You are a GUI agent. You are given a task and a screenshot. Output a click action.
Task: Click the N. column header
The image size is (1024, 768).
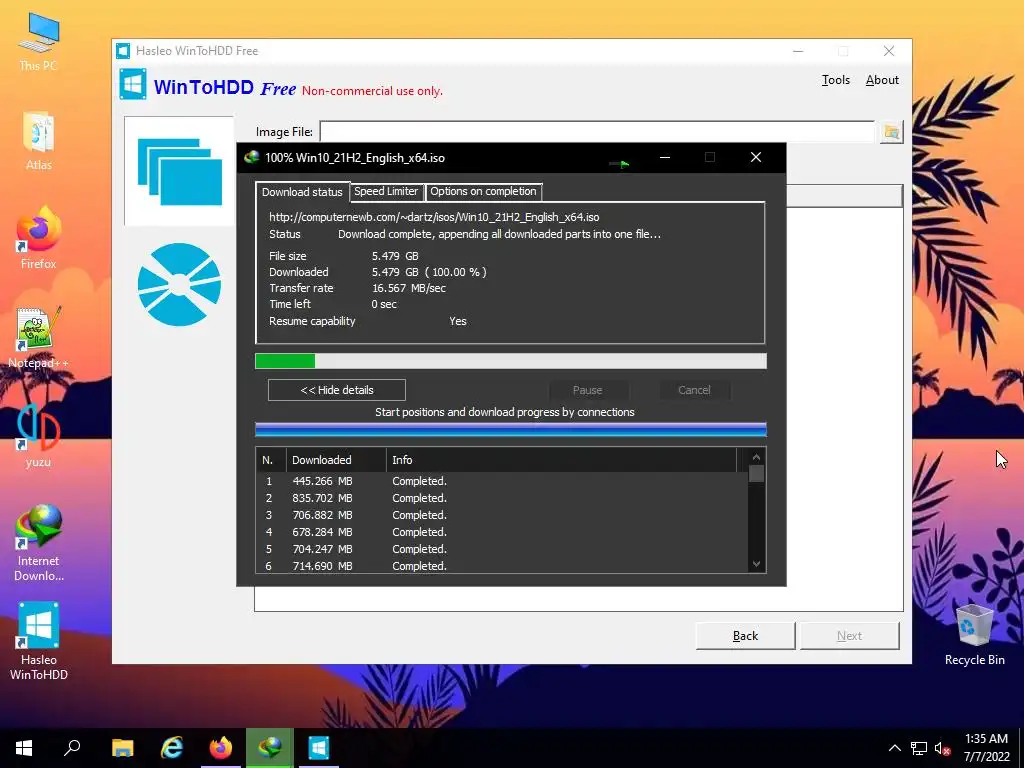pos(271,460)
